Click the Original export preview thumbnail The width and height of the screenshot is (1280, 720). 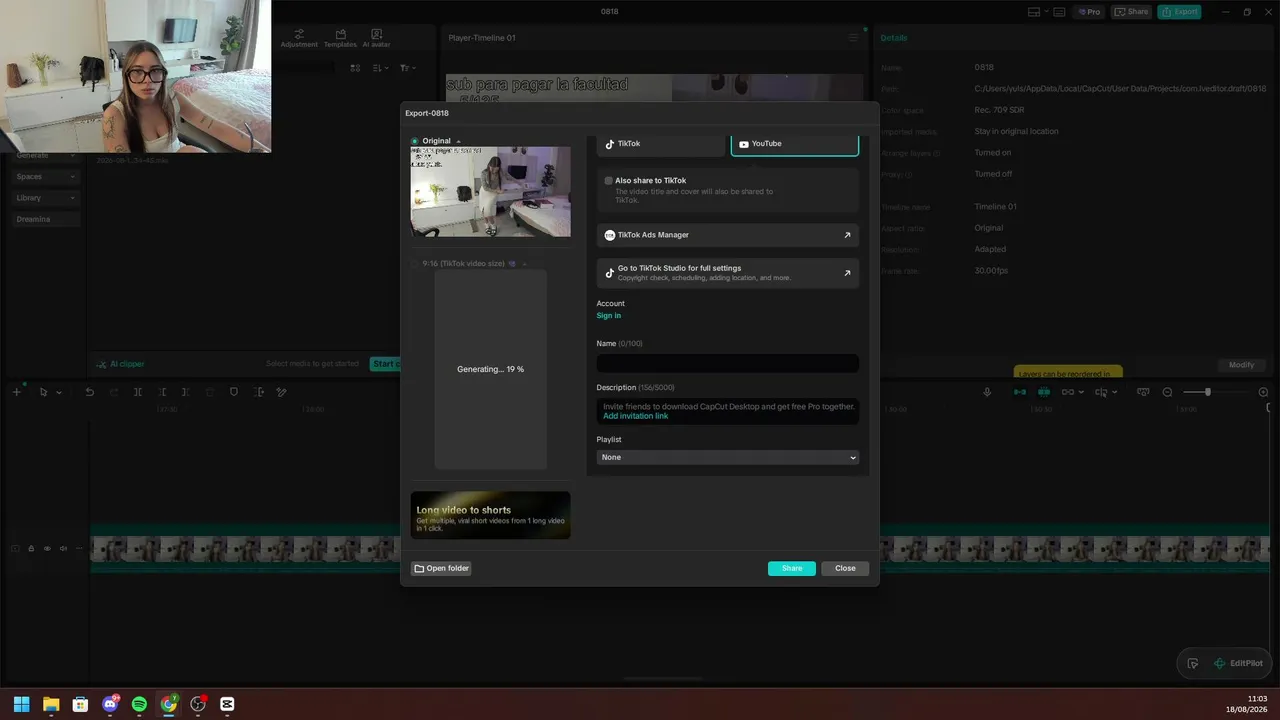(491, 192)
